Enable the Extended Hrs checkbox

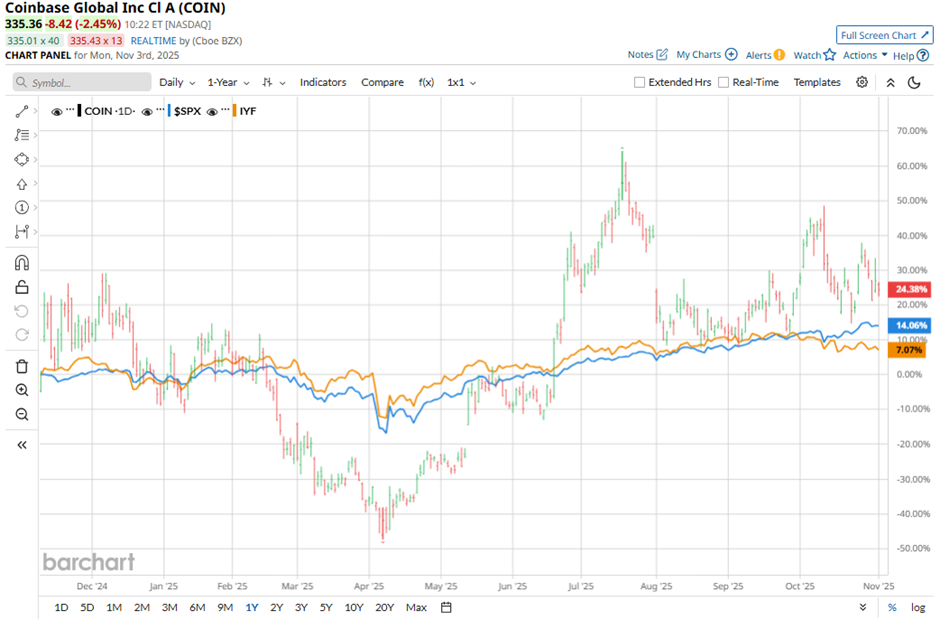coord(640,82)
